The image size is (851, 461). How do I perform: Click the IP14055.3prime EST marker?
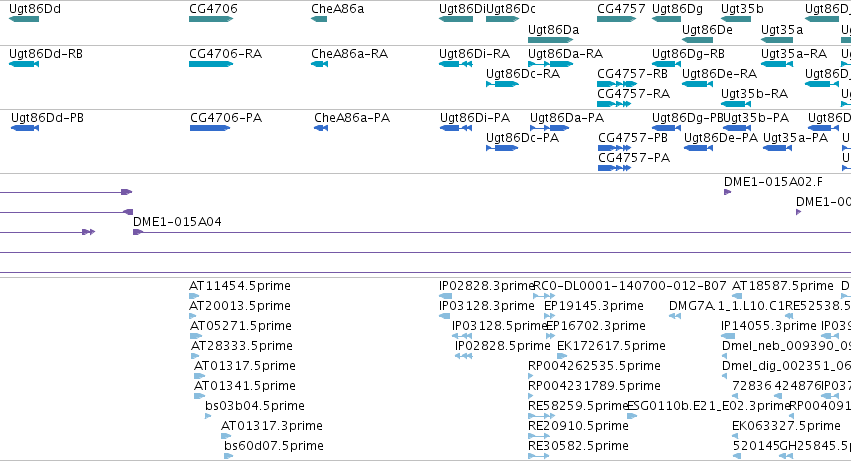[x=728, y=336]
